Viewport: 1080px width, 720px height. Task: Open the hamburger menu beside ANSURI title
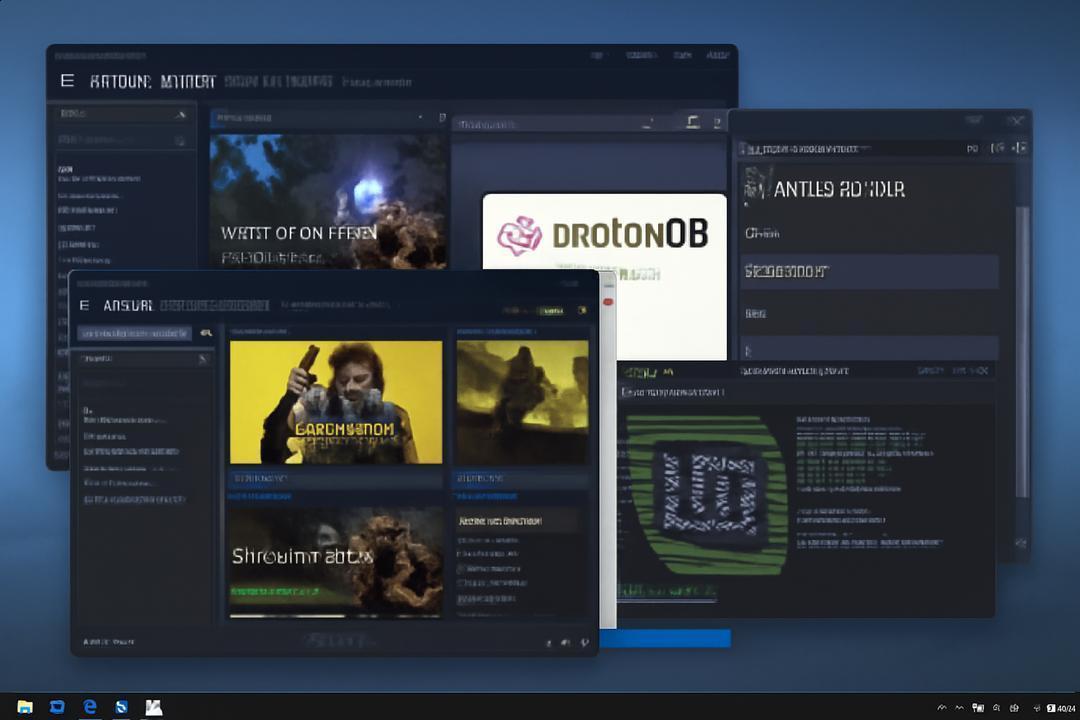[x=84, y=305]
